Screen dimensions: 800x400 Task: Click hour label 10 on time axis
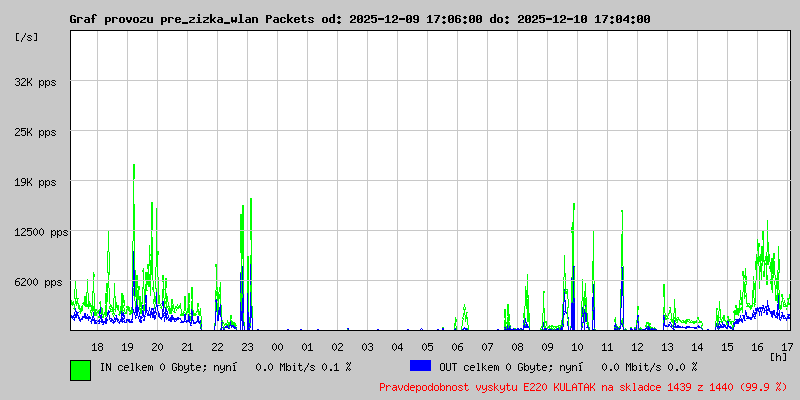pos(577,347)
